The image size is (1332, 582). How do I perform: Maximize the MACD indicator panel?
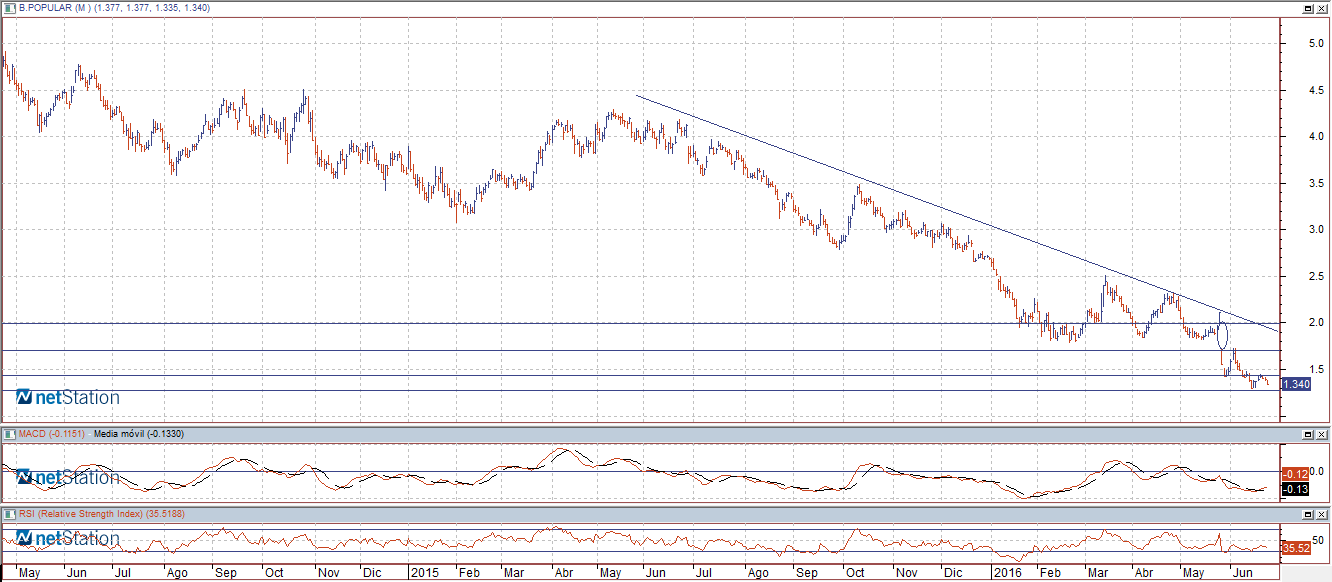(x=1308, y=434)
